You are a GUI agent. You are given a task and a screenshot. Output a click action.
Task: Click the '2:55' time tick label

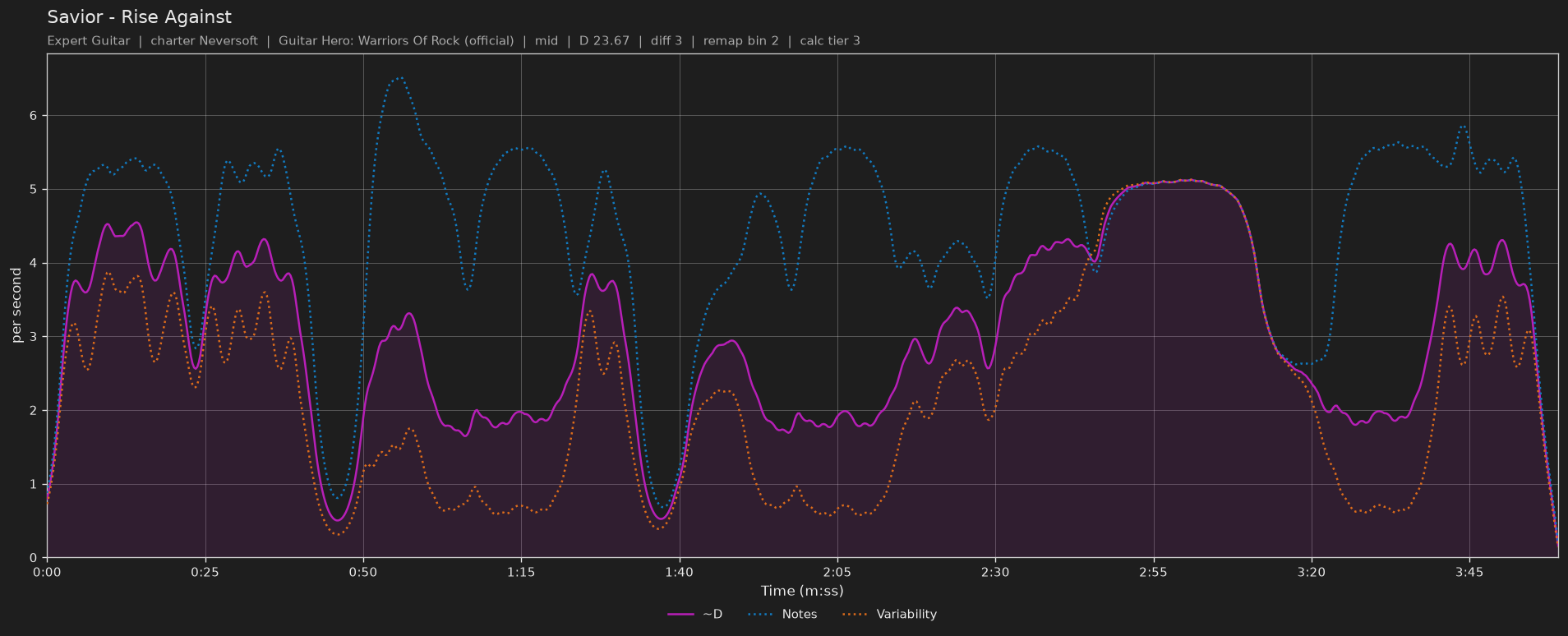[1153, 573]
